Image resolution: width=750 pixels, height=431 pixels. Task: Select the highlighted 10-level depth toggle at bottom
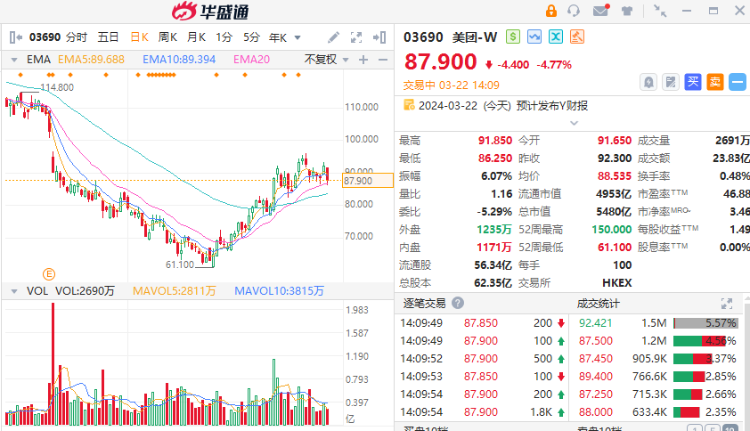point(730,429)
